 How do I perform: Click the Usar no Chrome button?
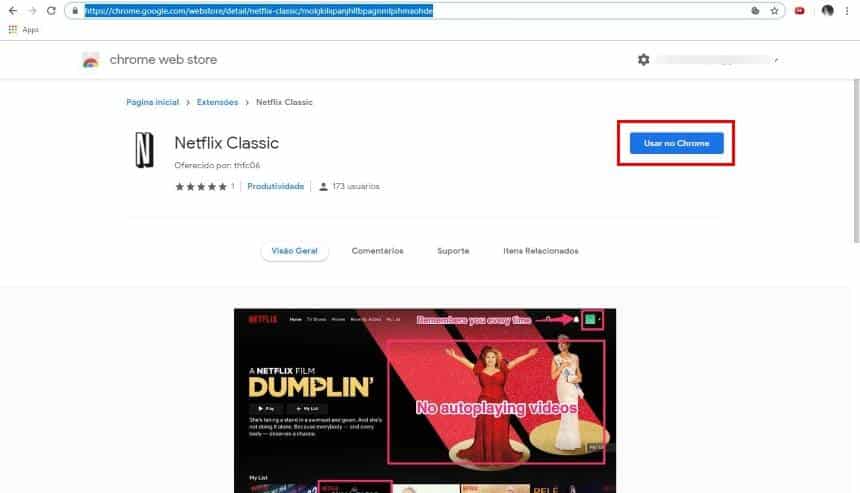tap(676, 143)
